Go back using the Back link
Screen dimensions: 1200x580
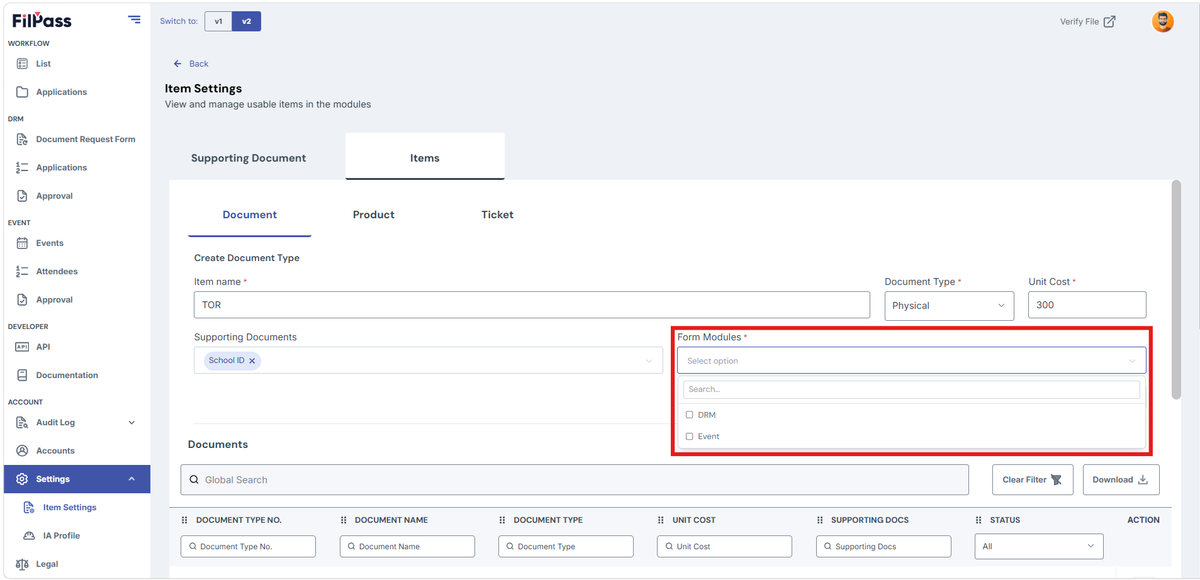coord(191,64)
